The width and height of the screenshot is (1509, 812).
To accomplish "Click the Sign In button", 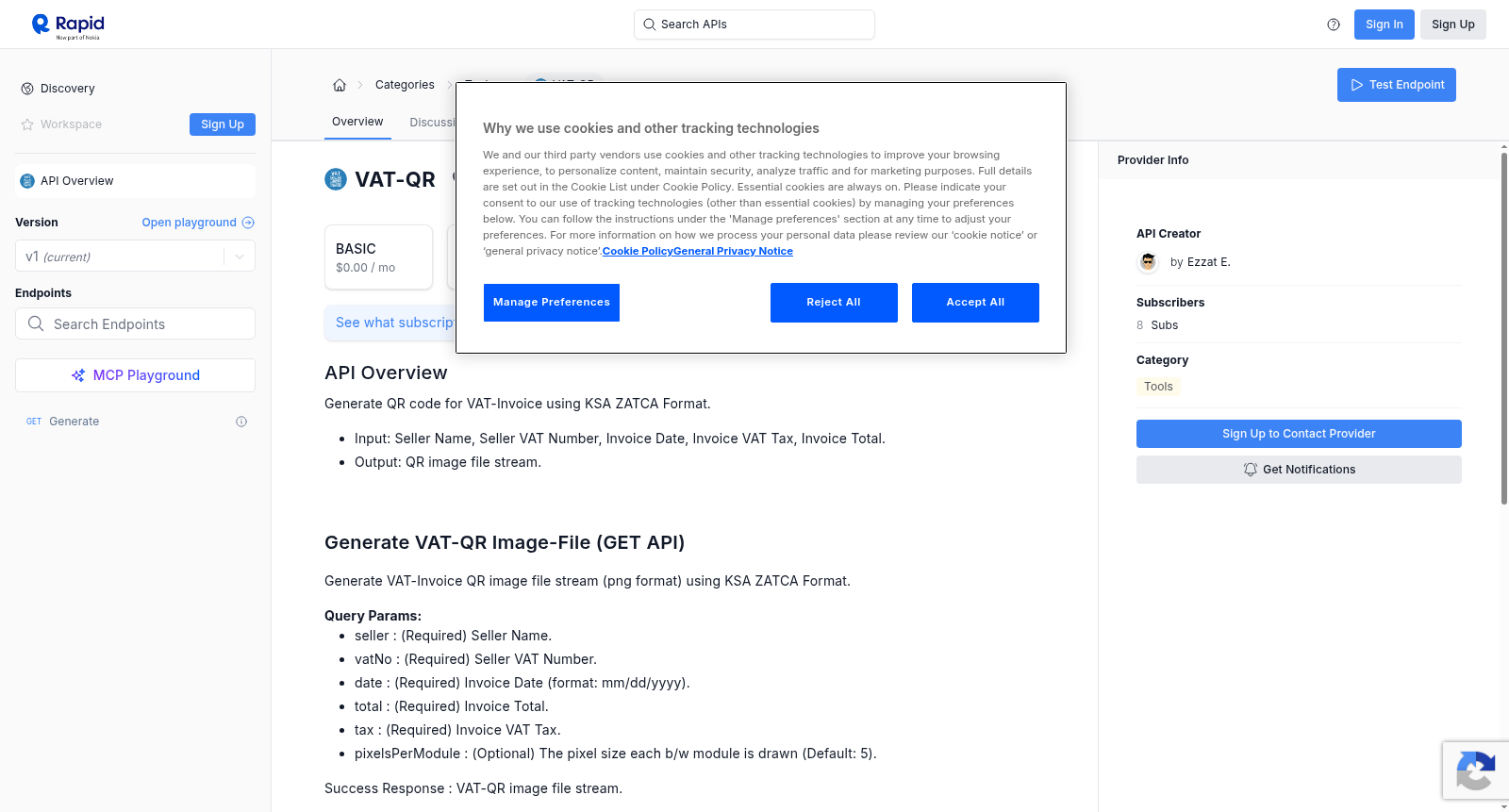I will pyautogui.click(x=1385, y=25).
